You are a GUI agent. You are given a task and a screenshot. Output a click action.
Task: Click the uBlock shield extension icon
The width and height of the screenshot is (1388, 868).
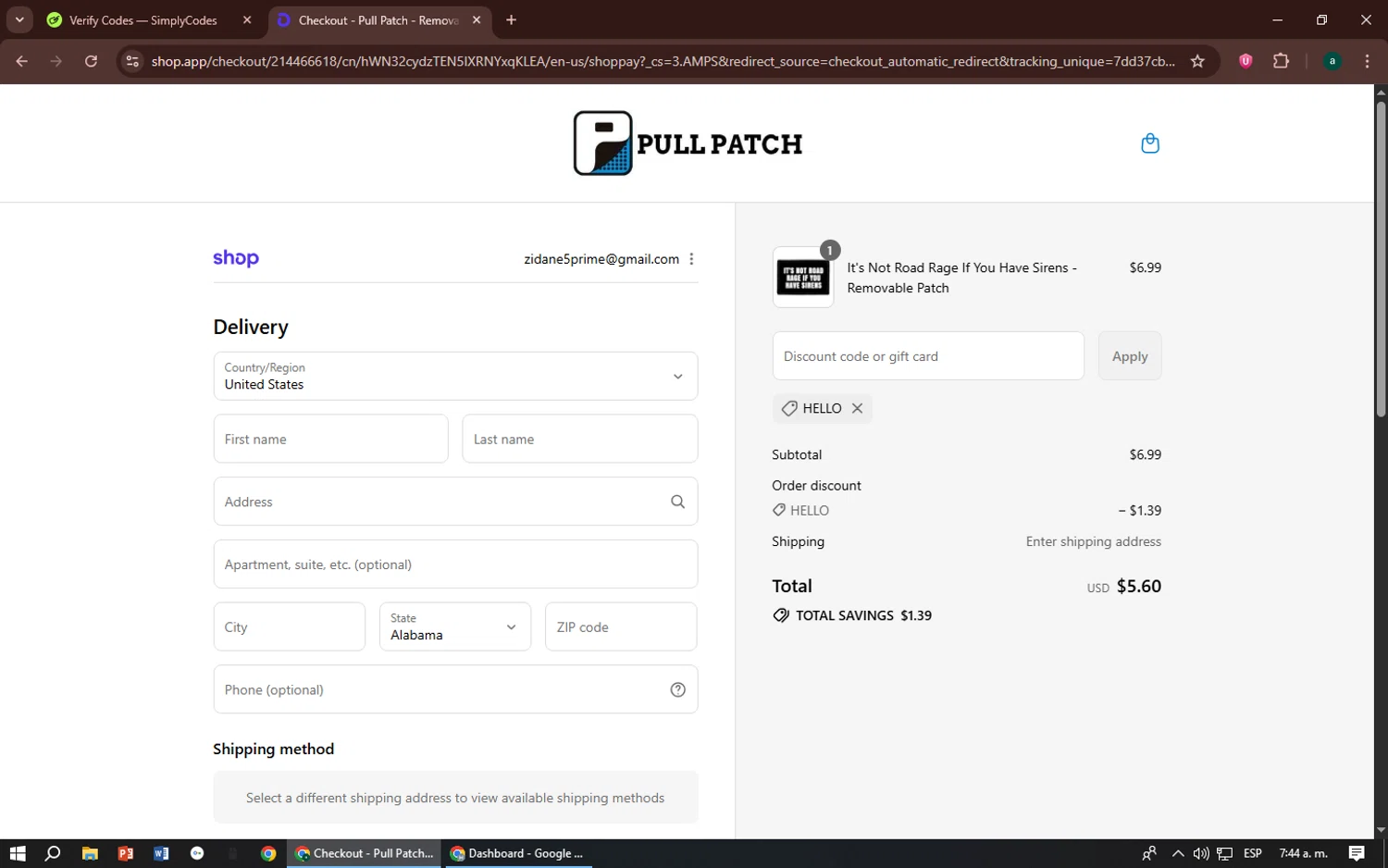[1245, 61]
